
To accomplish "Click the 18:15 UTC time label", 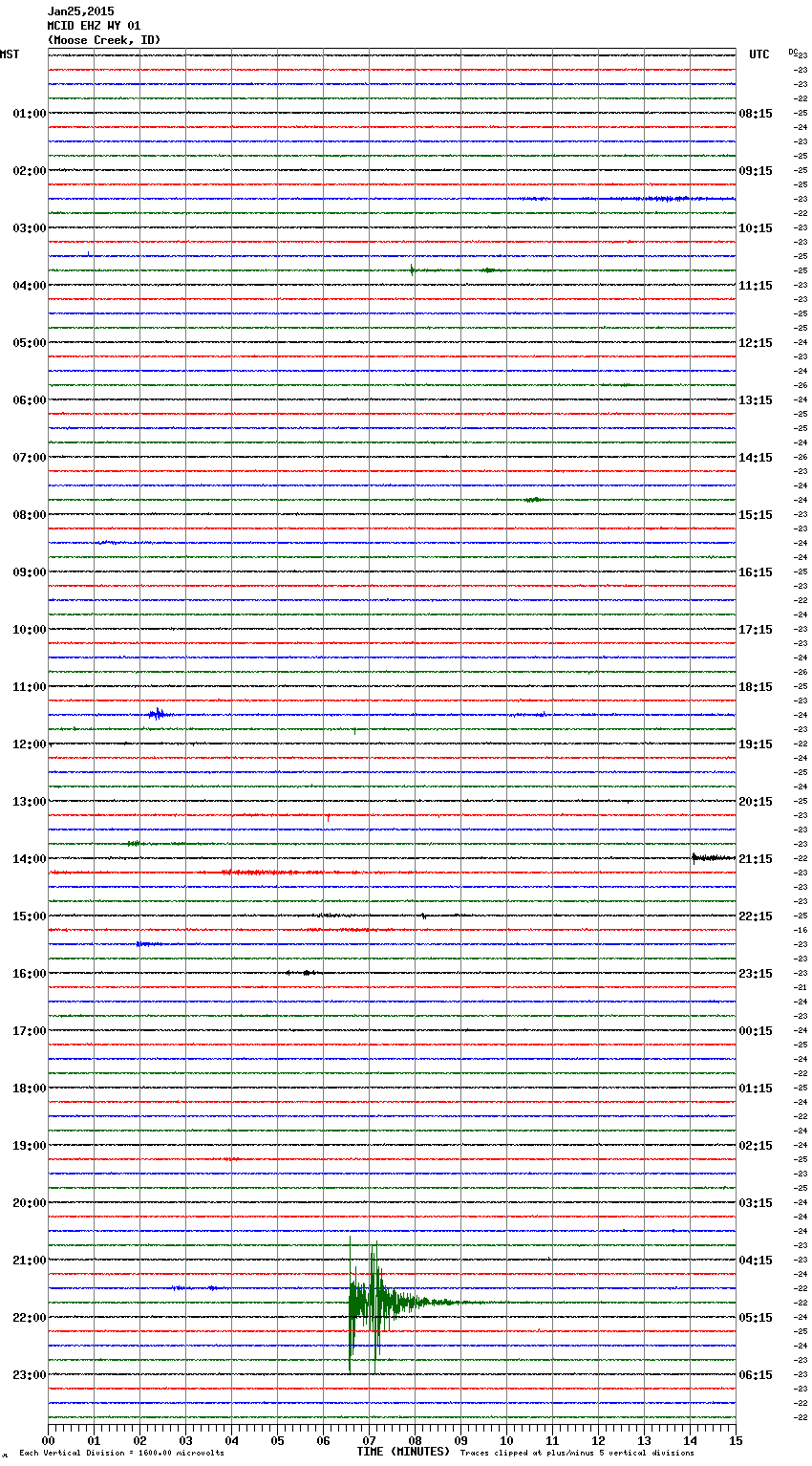I will [x=756, y=687].
